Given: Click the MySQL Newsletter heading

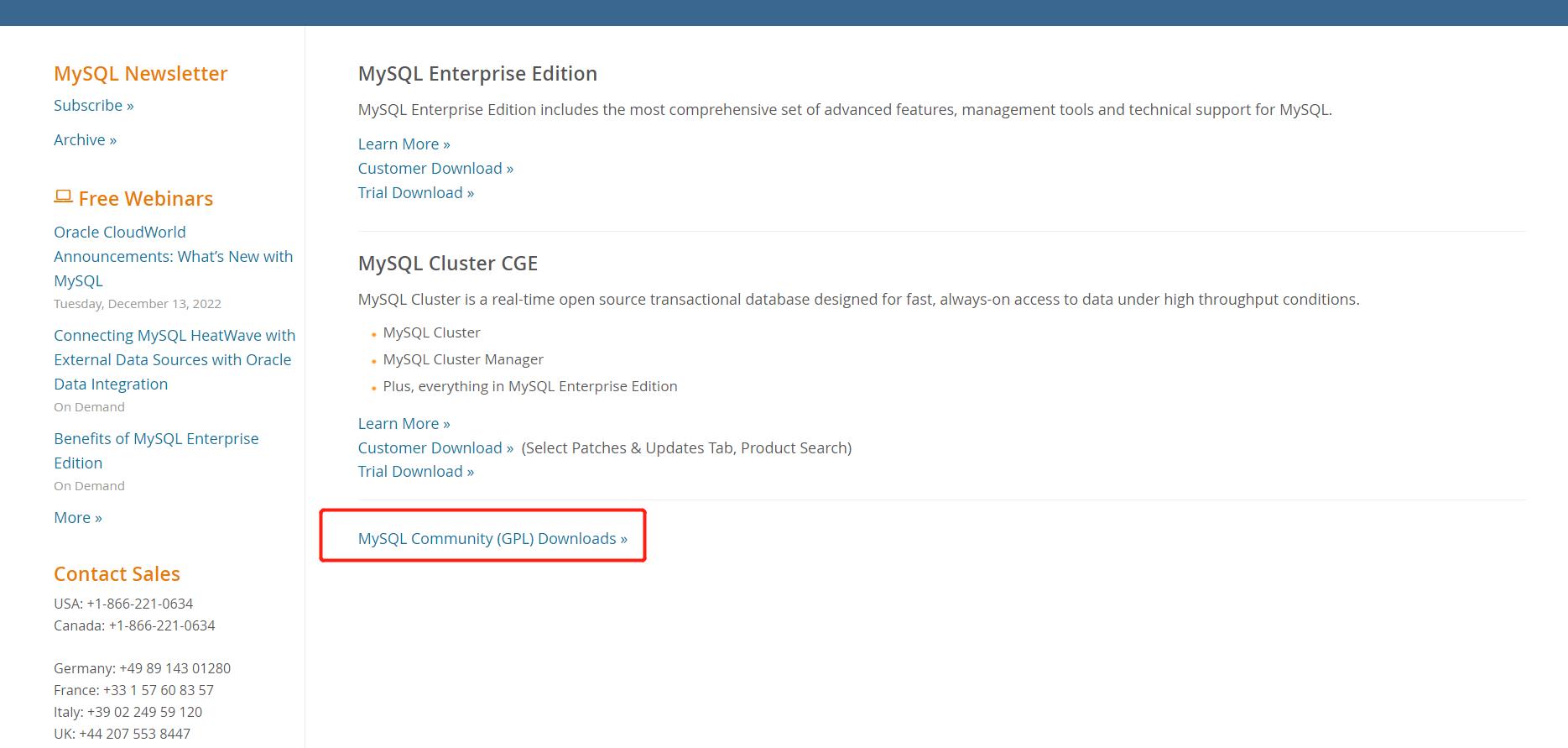Looking at the screenshot, I should [140, 74].
